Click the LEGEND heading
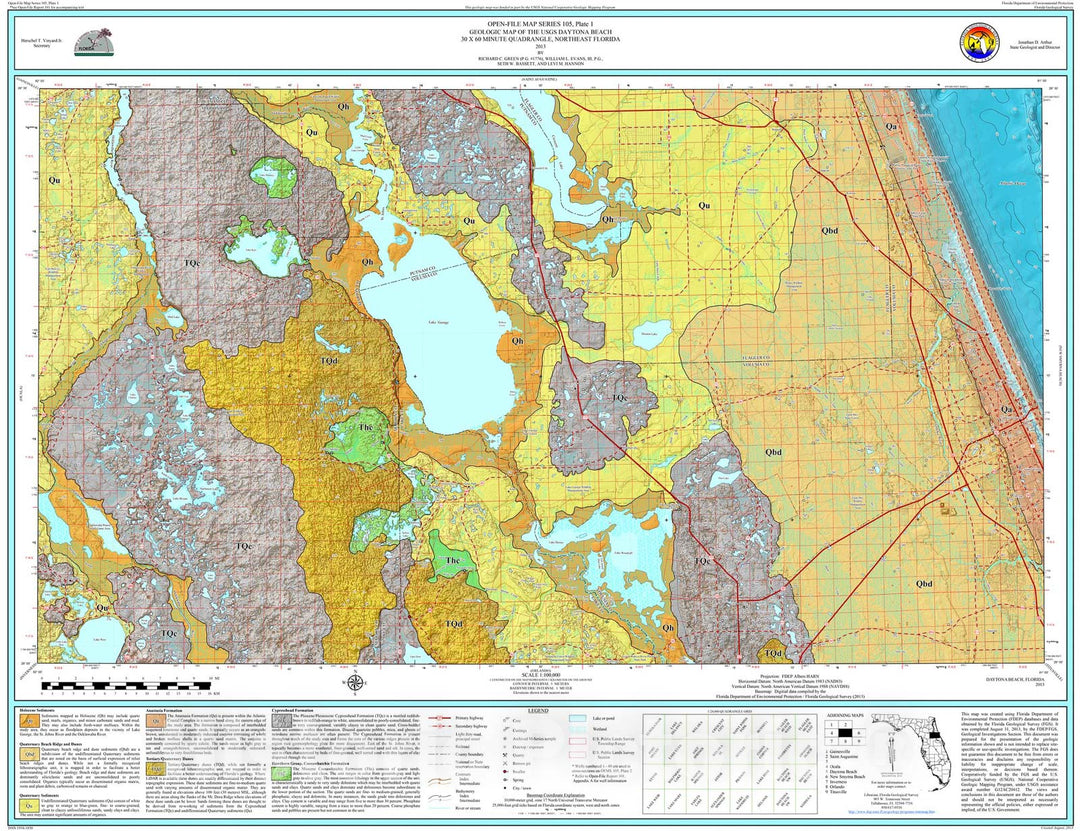The height and width of the screenshot is (831, 1080). [541, 708]
